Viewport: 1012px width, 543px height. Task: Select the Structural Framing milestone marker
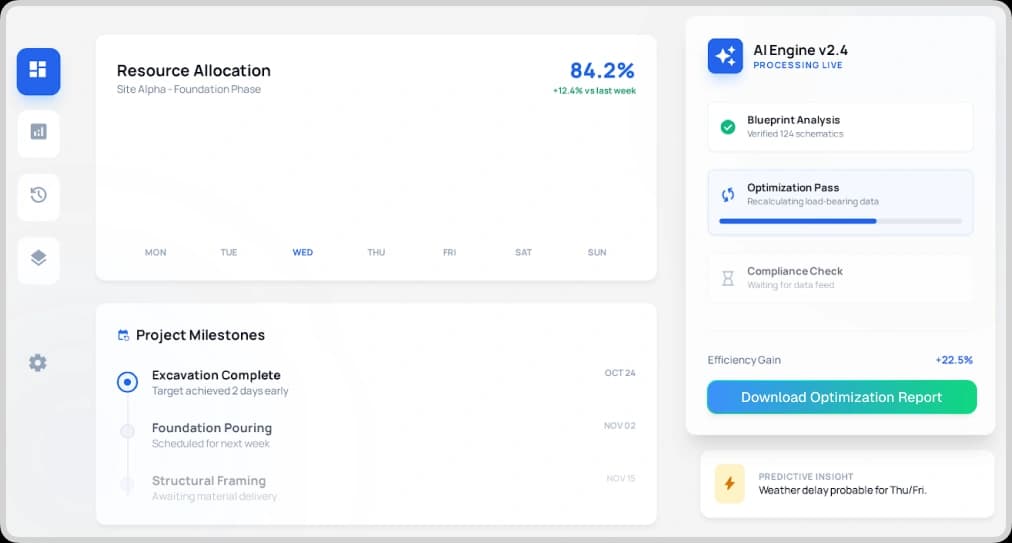point(127,484)
